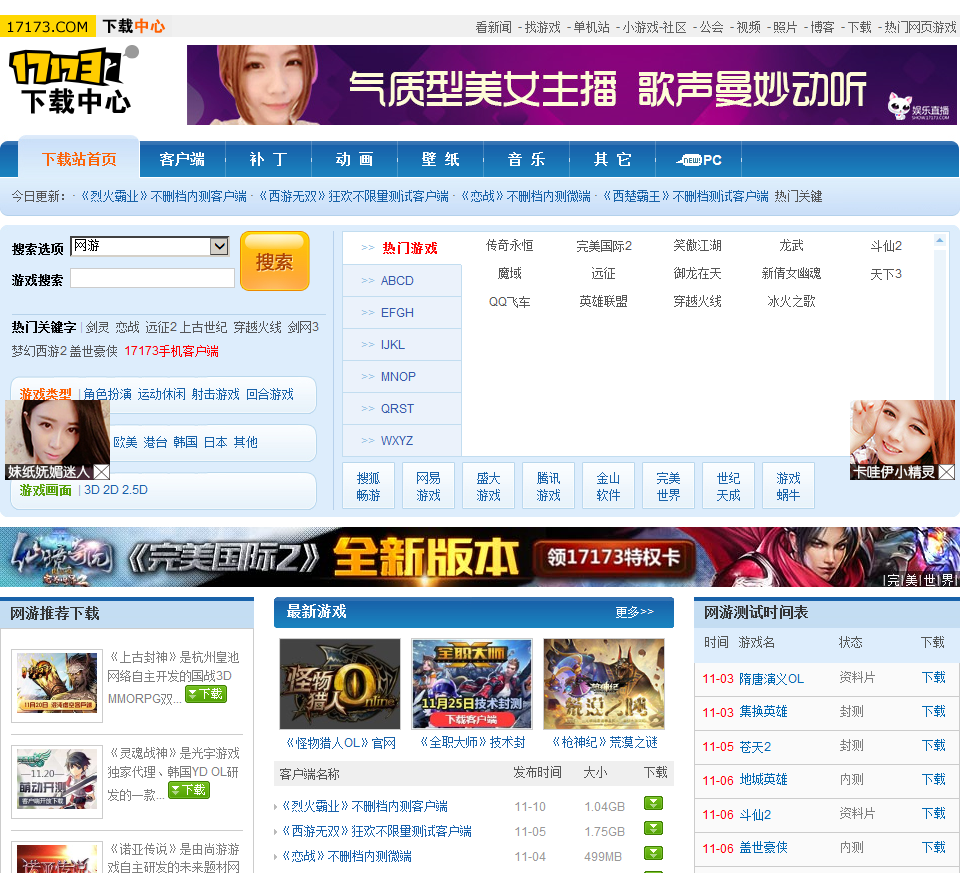This screenshot has width=960, height=873.
Task: Select the ABCD letter filter
Action: (402, 280)
